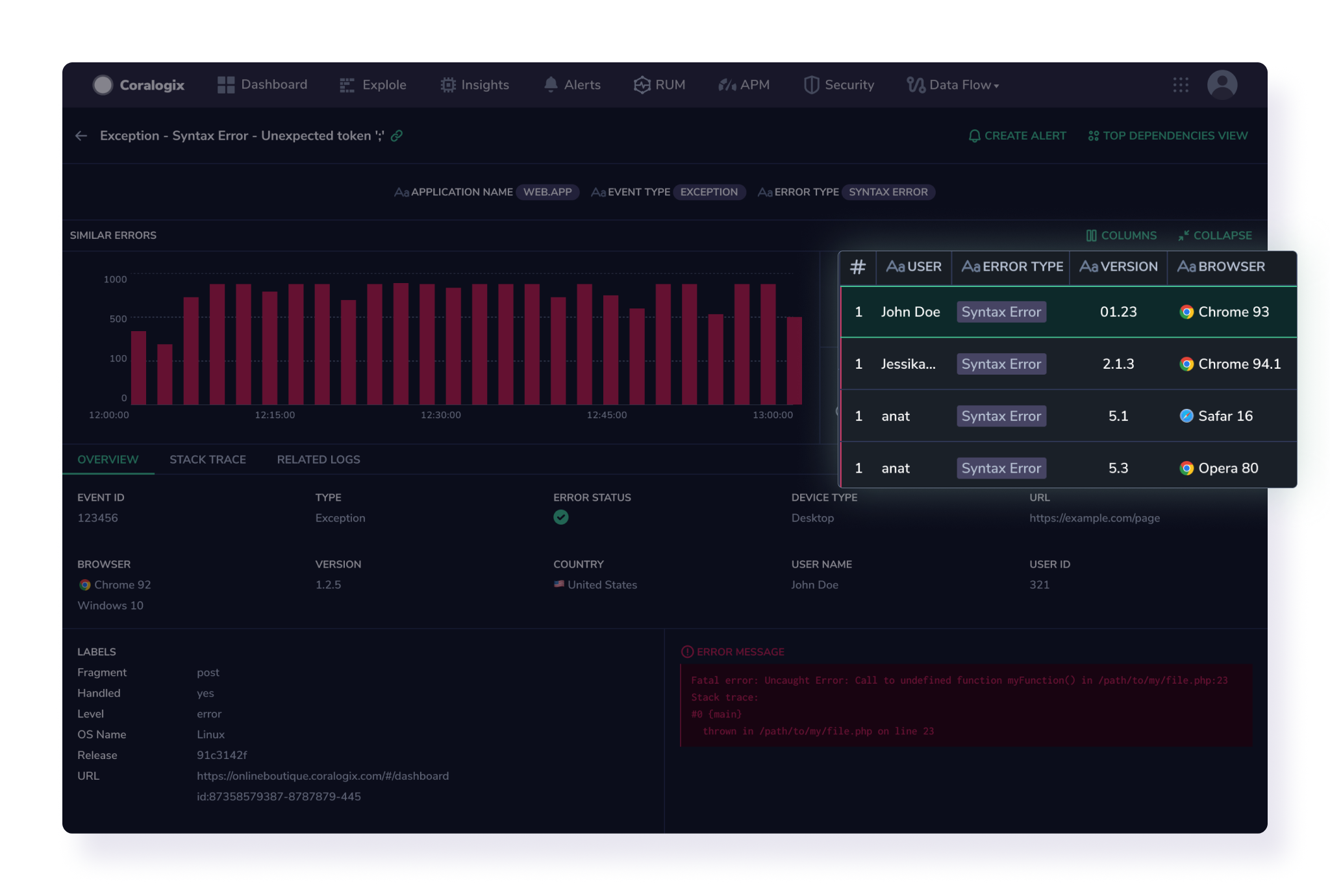Image resolution: width=1330 pixels, height=896 pixels.
Task: Switch to the Overview tab
Action: point(108,460)
